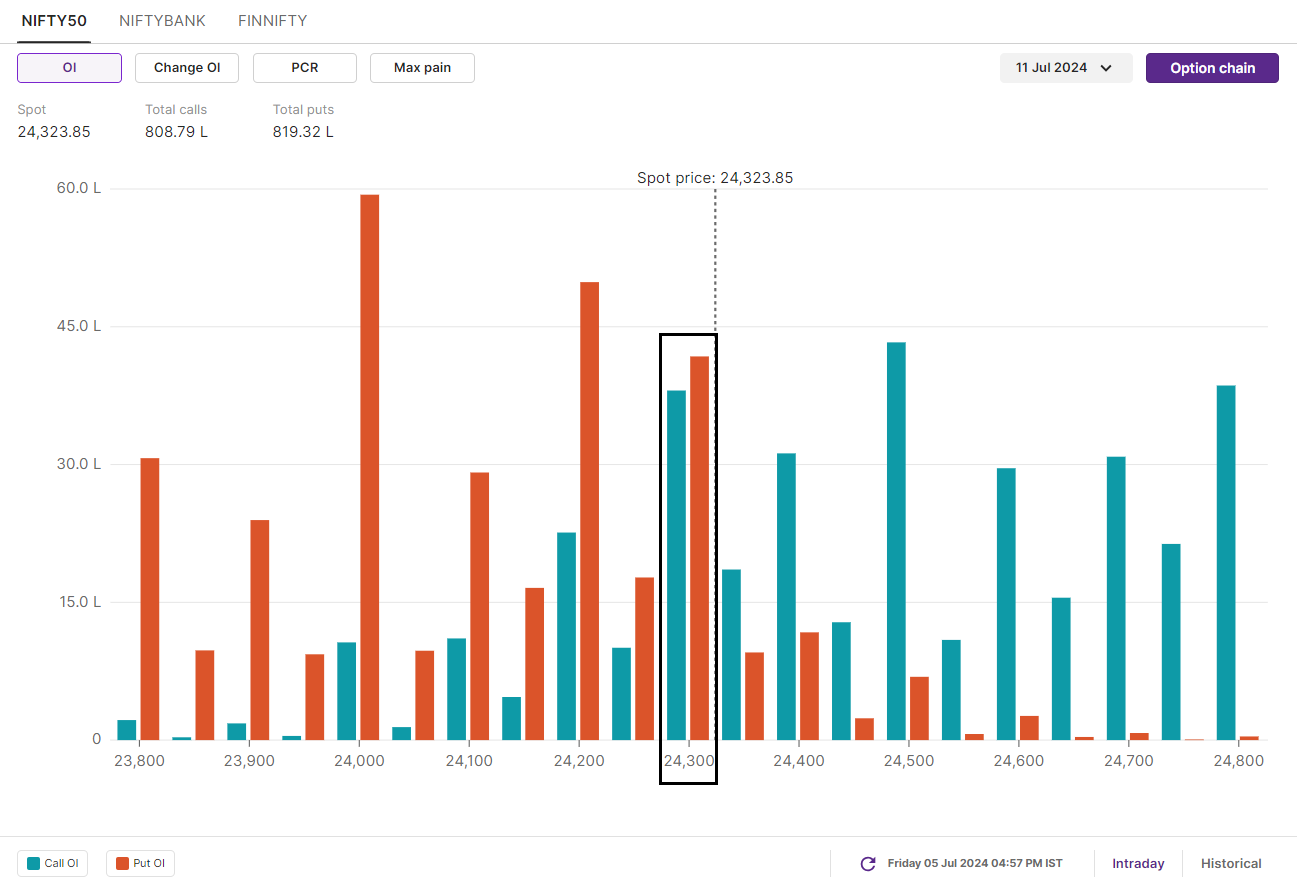The height and width of the screenshot is (883, 1297).
Task: Switch to the NIFTYBANK tab
Action: tap(164, 20)
